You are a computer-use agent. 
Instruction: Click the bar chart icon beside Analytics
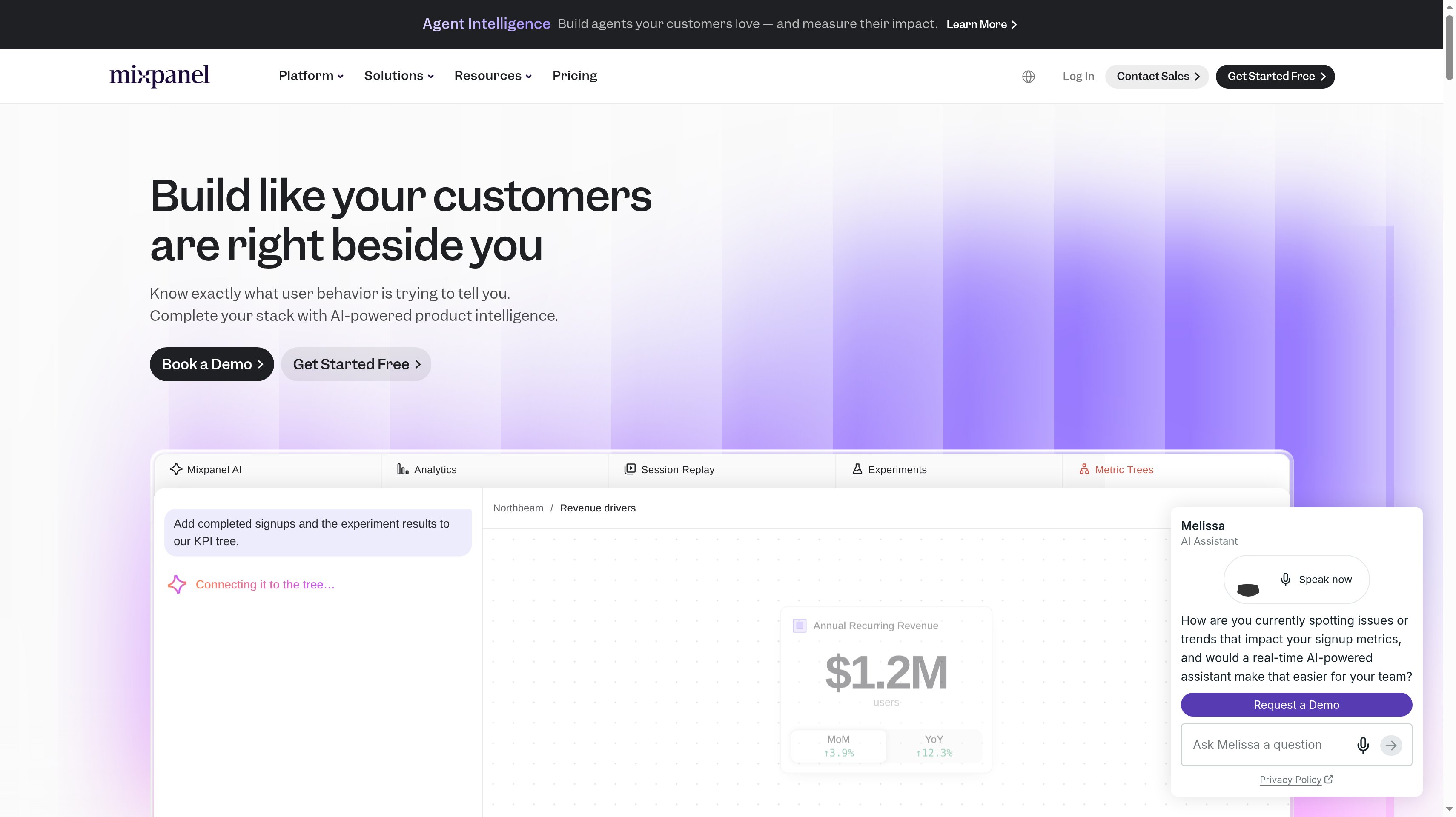point(402,469)
